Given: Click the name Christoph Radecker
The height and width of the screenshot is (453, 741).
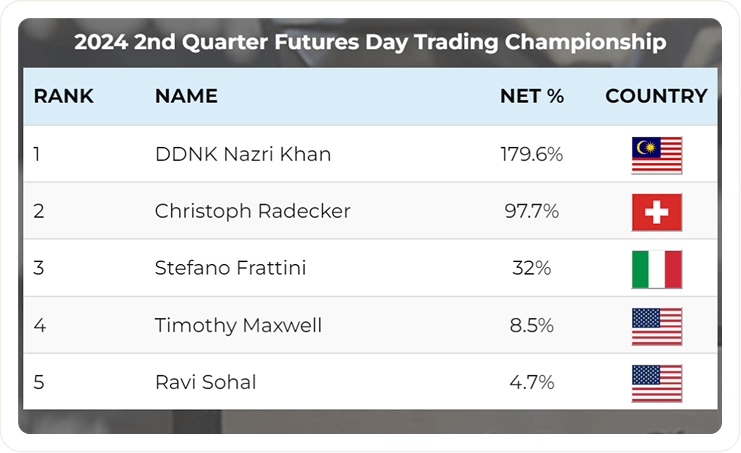Looking at the screenshot, I should [x=253, y=212].
